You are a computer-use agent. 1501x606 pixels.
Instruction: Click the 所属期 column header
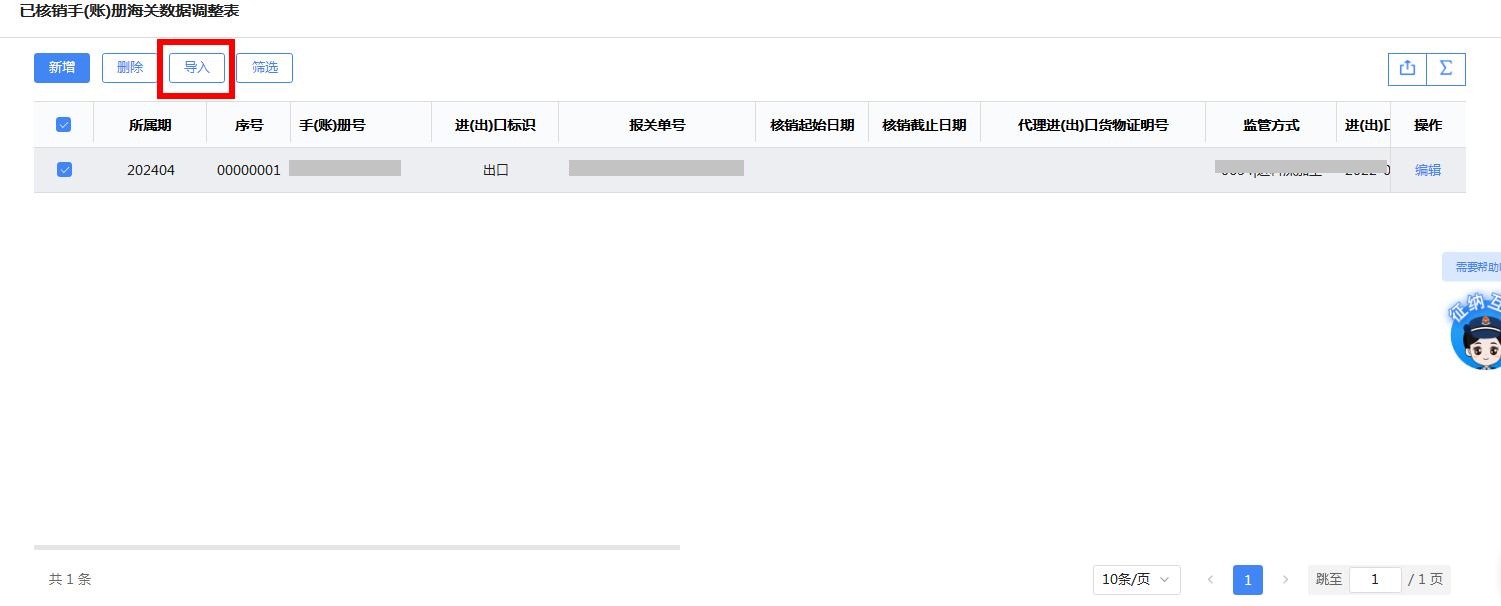click(x=150, y=125)
